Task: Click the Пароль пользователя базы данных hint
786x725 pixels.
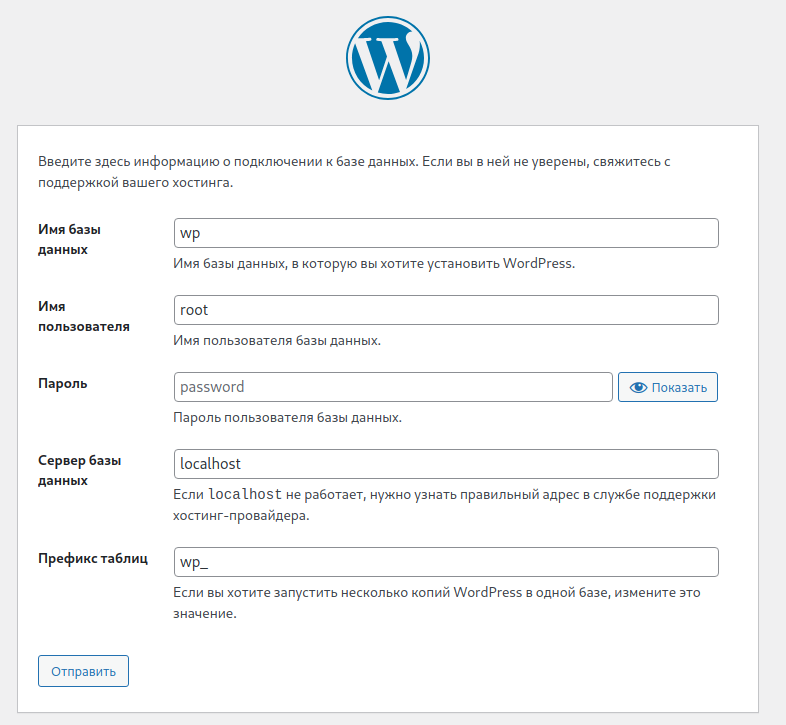Action: pos(287,417)
